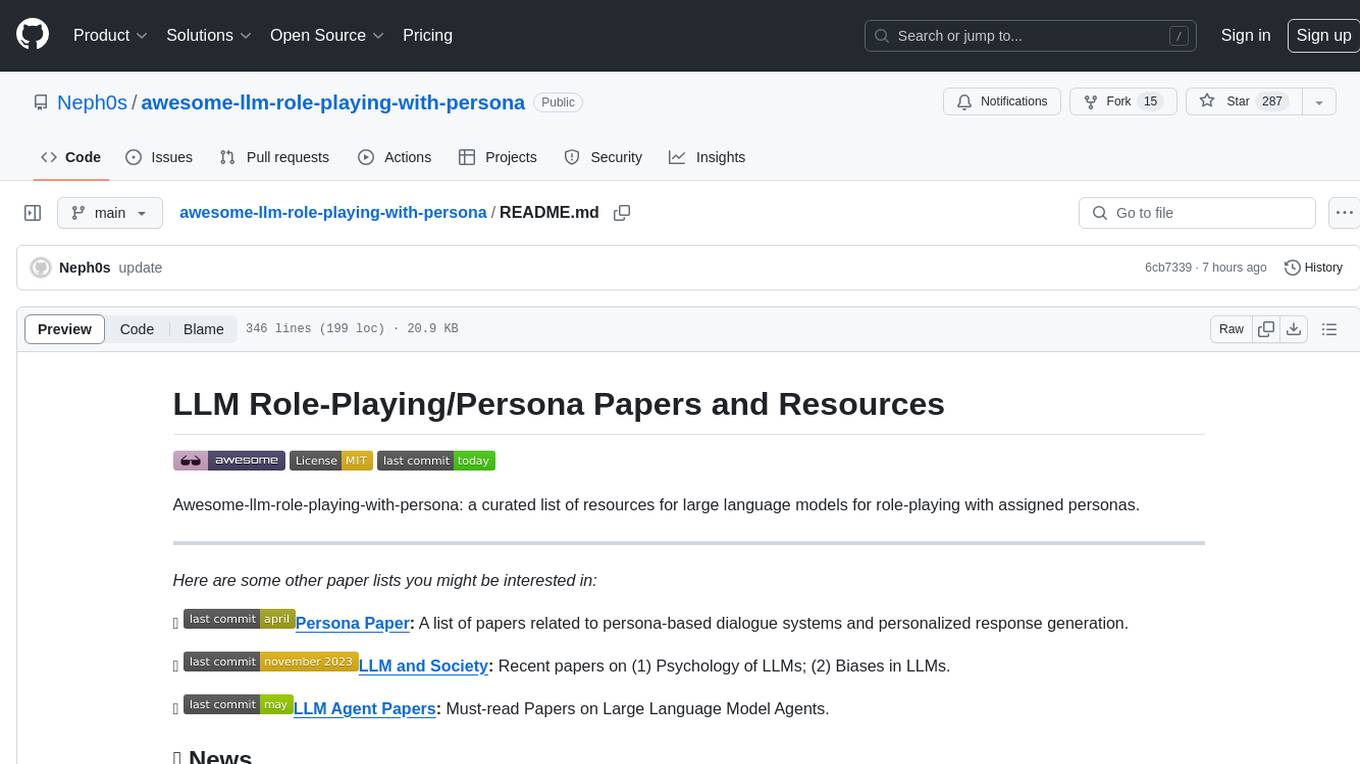
Task: Open the repository root breadcrumb link
Action: coord(333,213)
